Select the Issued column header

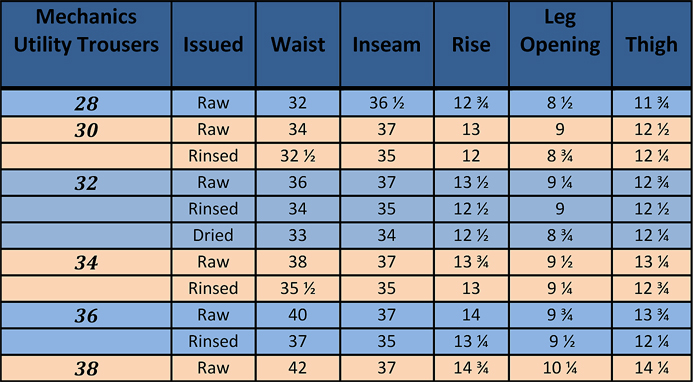(213, 44)
